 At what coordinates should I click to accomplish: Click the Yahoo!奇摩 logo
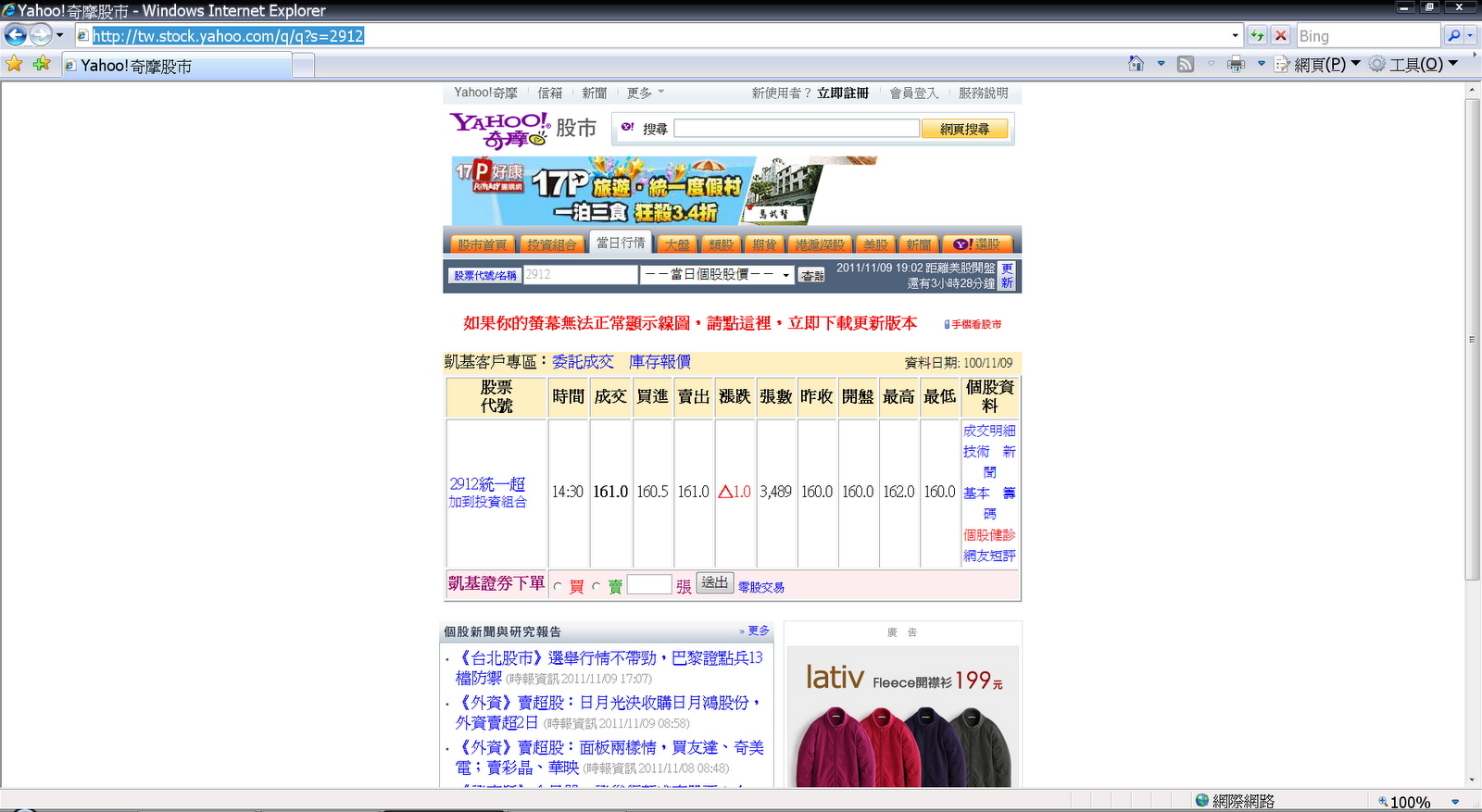499,131
